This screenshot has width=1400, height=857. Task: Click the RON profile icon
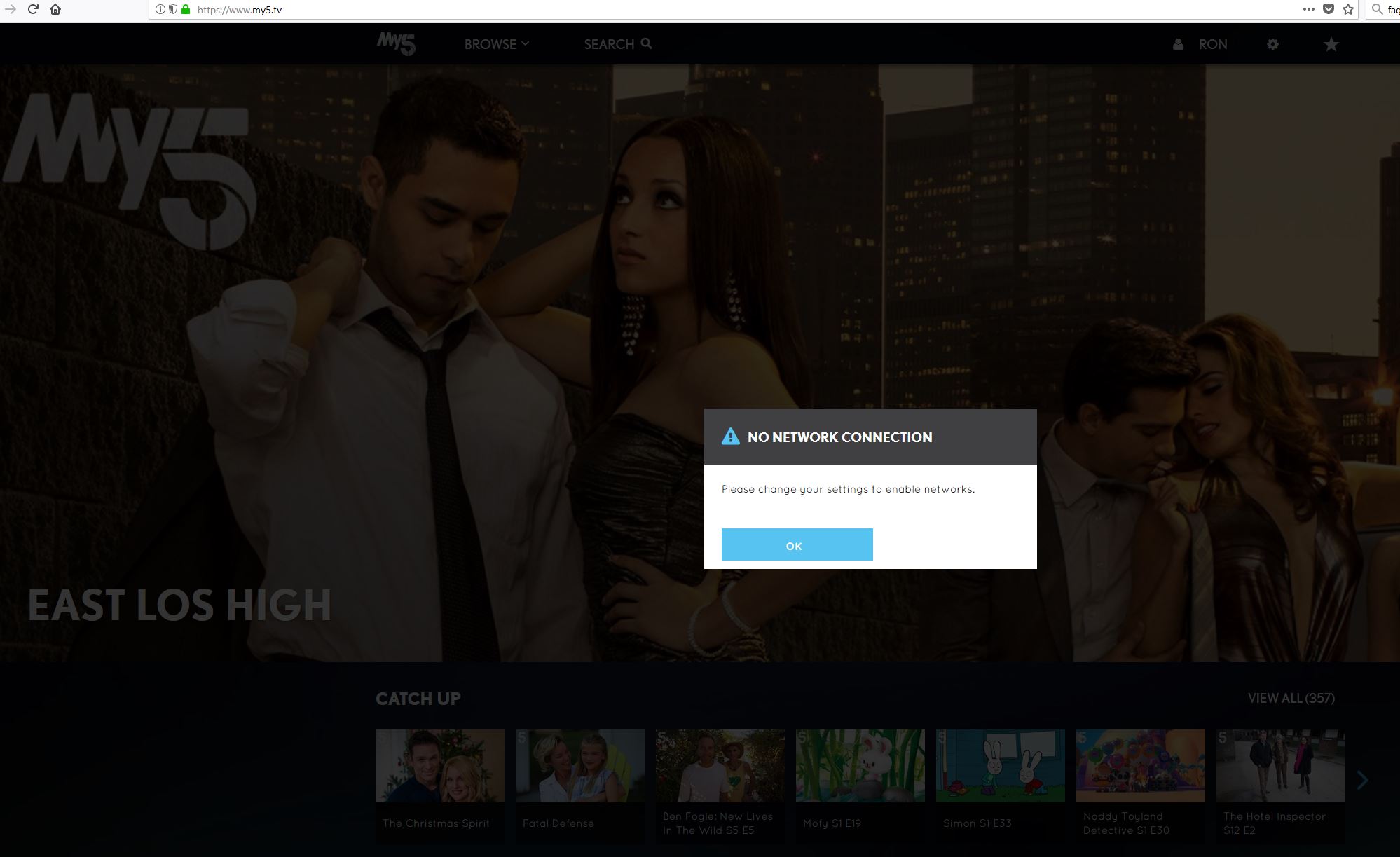tap(1177, 43)
